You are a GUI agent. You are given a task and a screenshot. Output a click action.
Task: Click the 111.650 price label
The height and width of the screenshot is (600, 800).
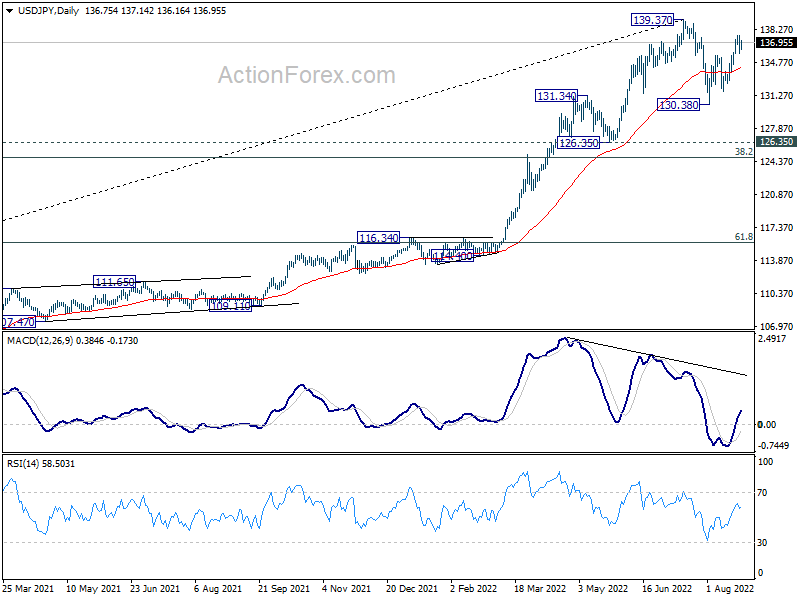115,281
